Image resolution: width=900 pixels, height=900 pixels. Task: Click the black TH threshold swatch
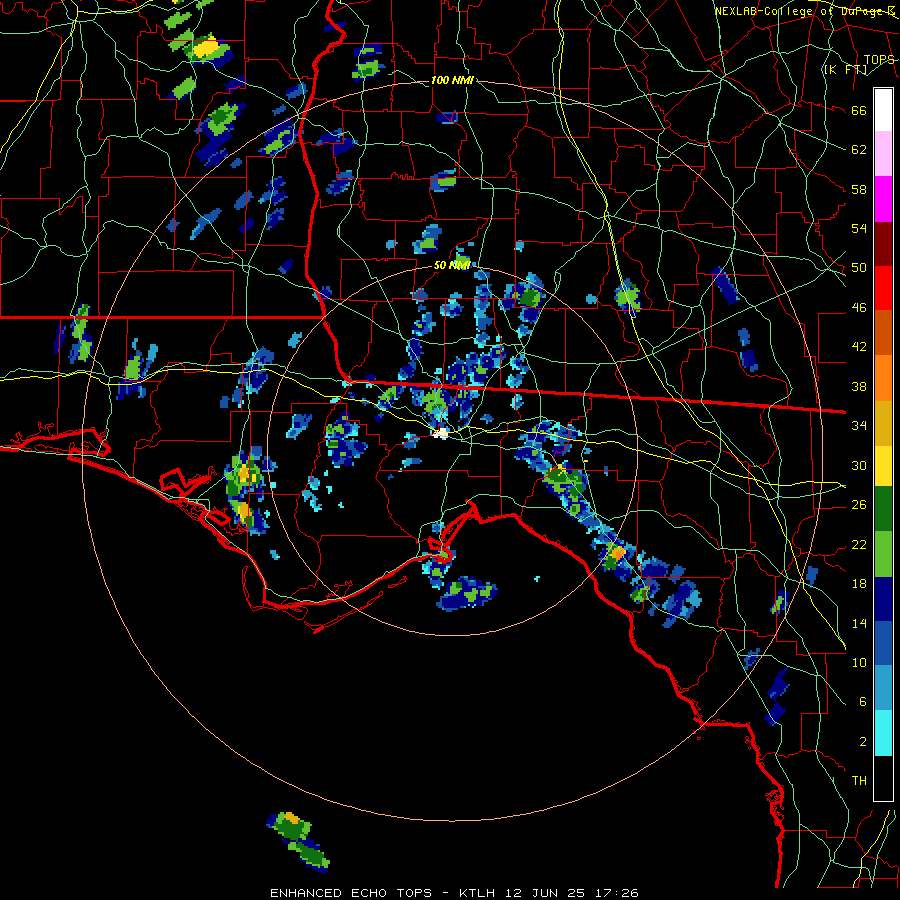click(883, 778)
